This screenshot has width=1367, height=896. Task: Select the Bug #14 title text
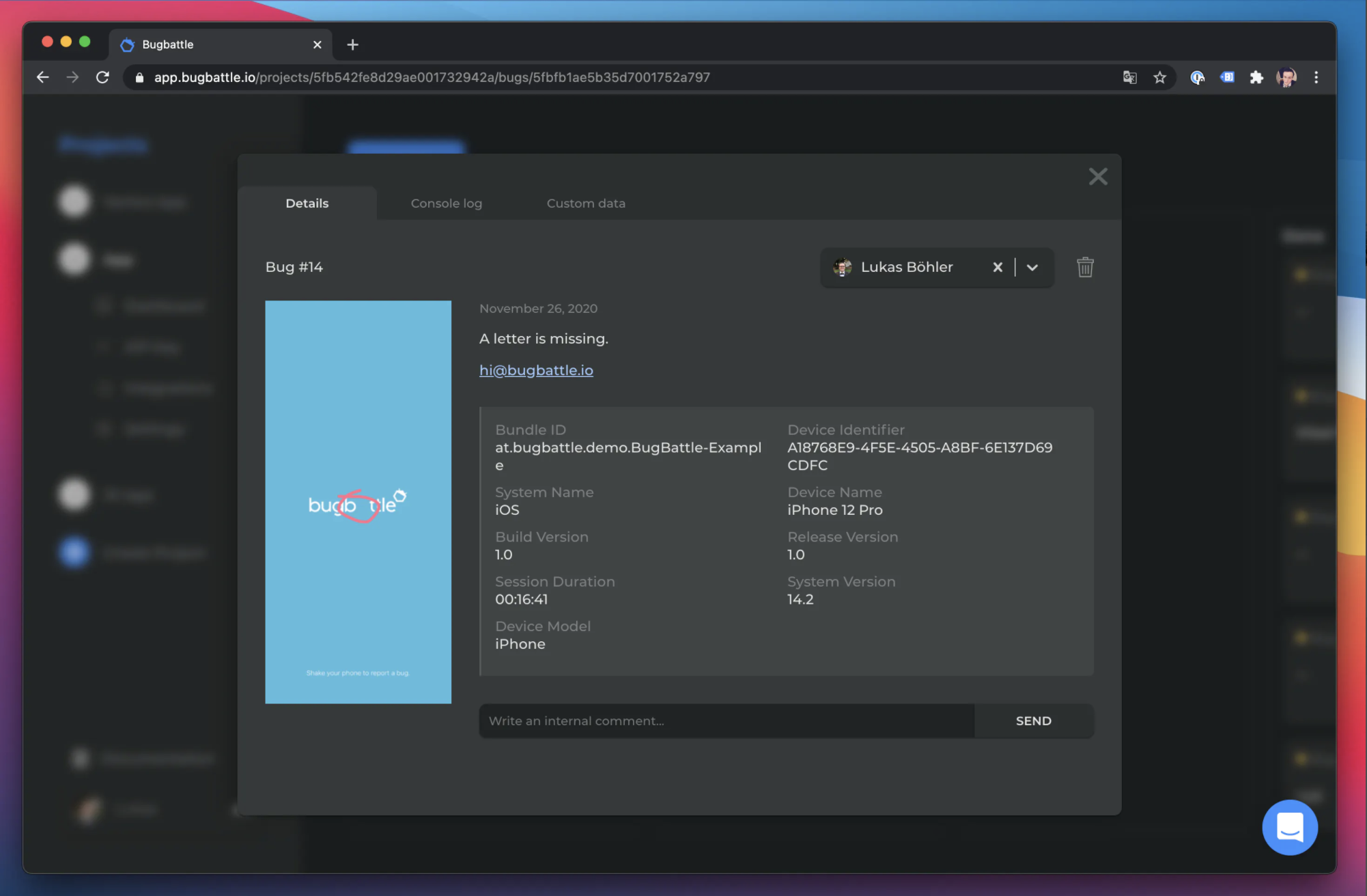click(294, 267)
